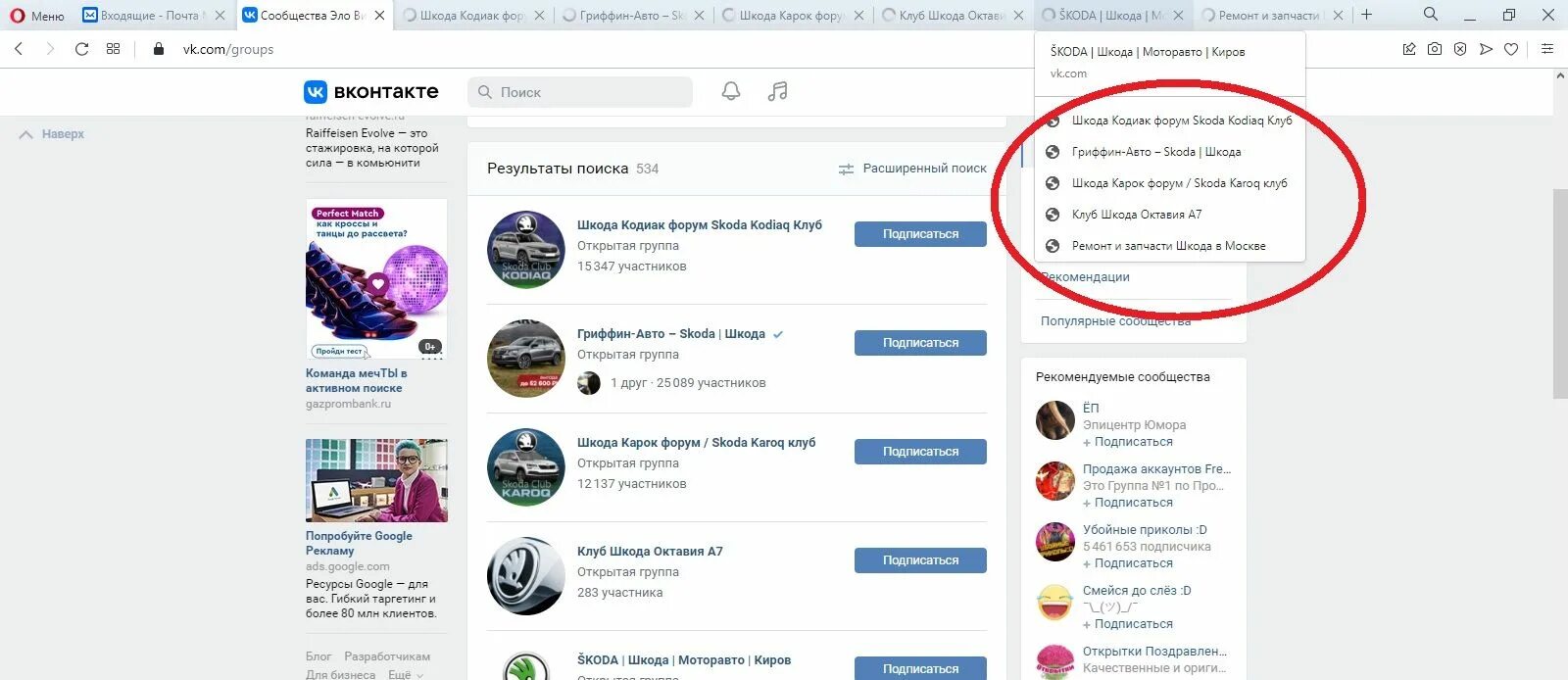Click the share page icon in toolbar
This screenshot has height=680, width=1568.
pyautogui.click(x=1409, y=49)
